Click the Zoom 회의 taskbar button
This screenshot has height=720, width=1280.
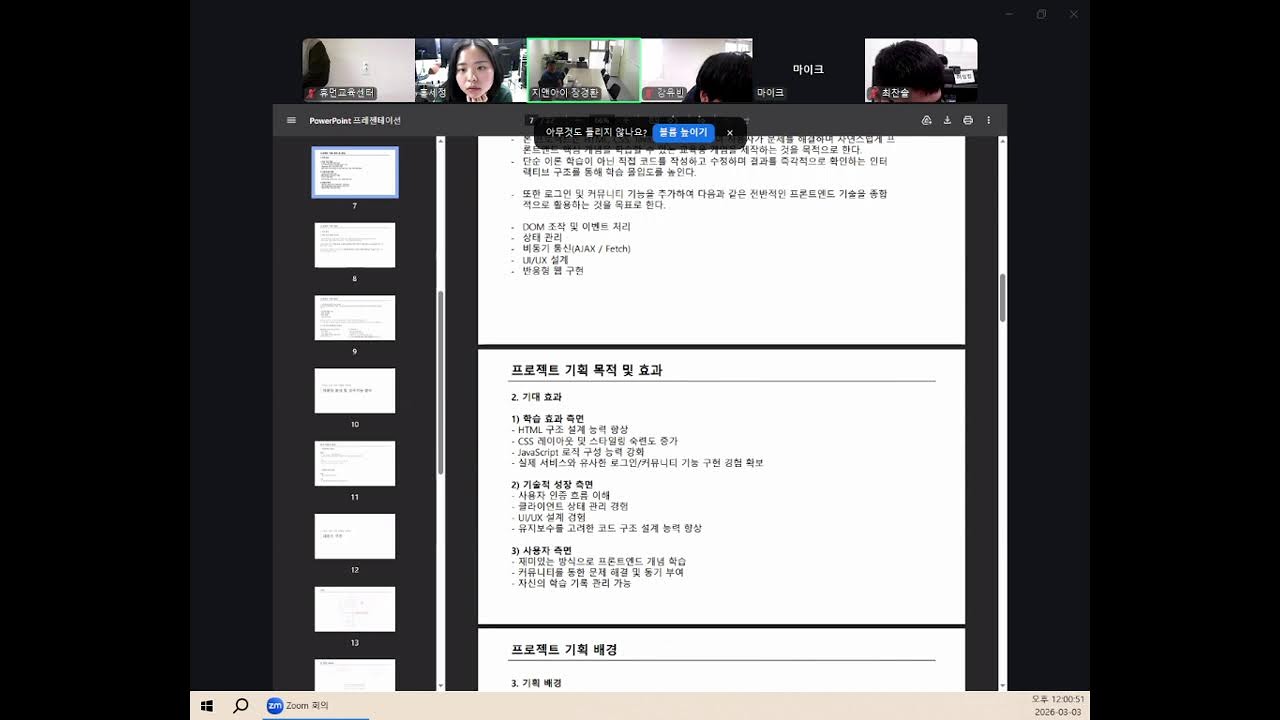[317, 705]
